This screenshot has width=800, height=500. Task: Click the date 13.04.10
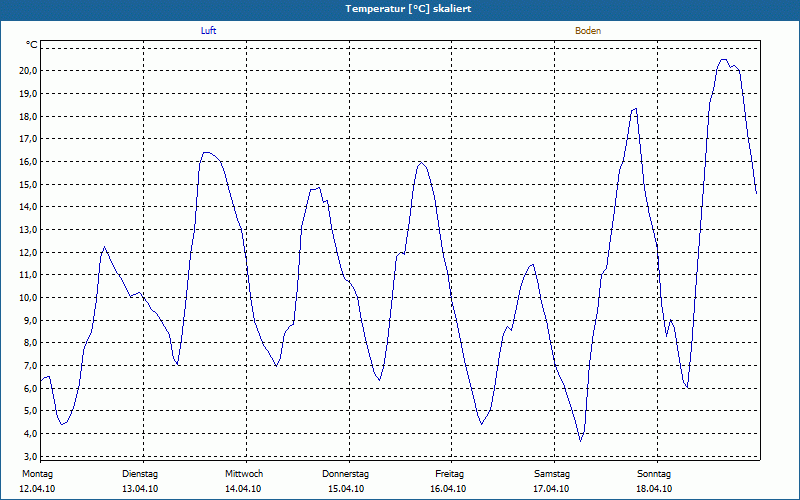pos(140,489)
